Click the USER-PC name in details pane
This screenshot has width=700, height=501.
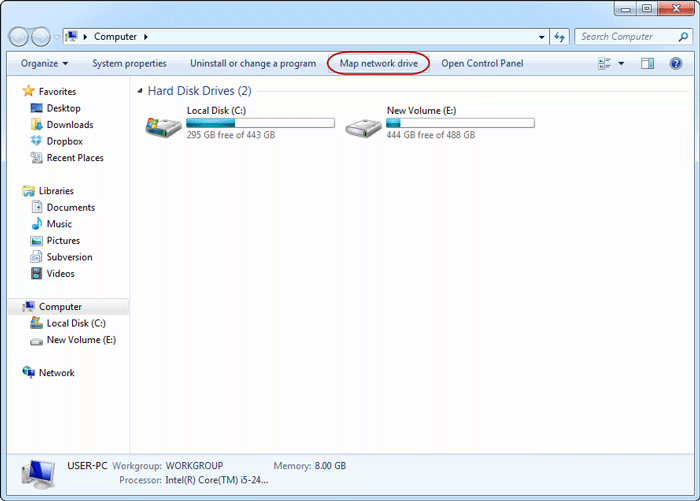click(x=87, y=466)
